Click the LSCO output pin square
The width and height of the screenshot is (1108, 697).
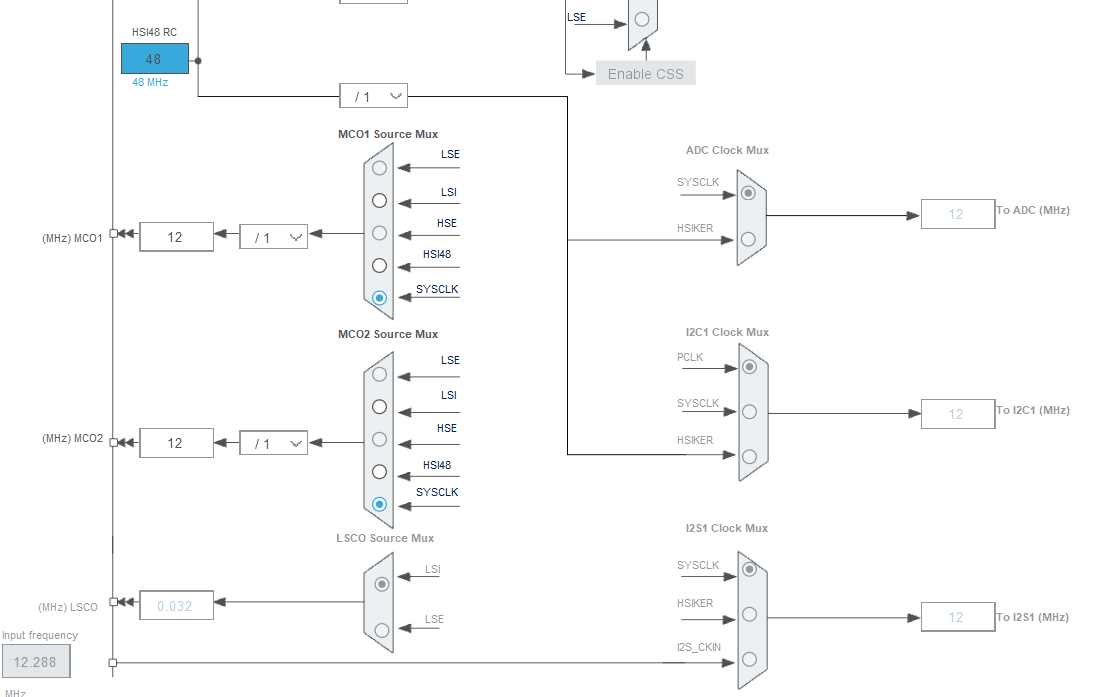coord(113,602)
